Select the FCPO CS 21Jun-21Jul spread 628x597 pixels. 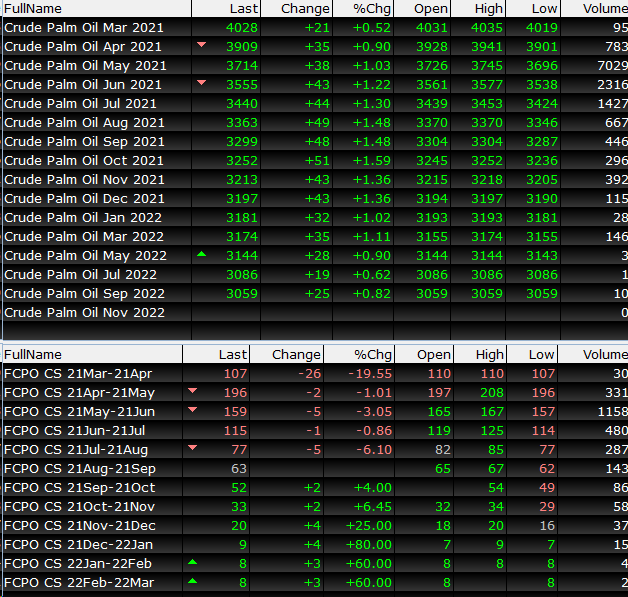(74, 431)
